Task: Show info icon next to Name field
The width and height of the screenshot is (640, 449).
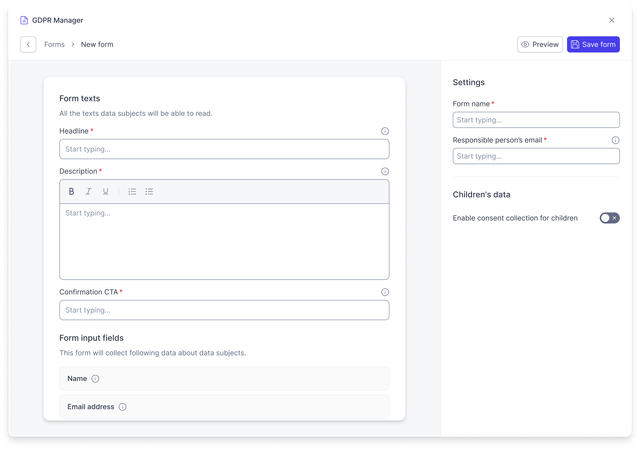Action: [x=95, y=379]
